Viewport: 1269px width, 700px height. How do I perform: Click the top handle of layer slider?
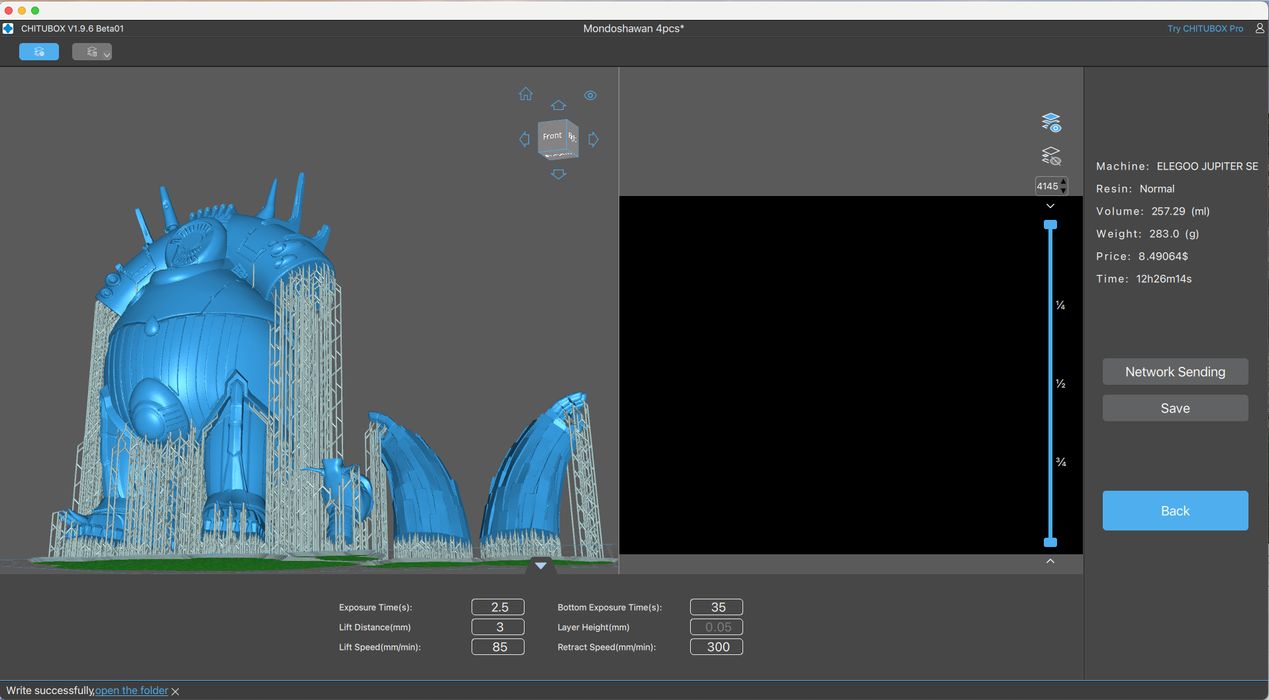tap(1050, 225)
